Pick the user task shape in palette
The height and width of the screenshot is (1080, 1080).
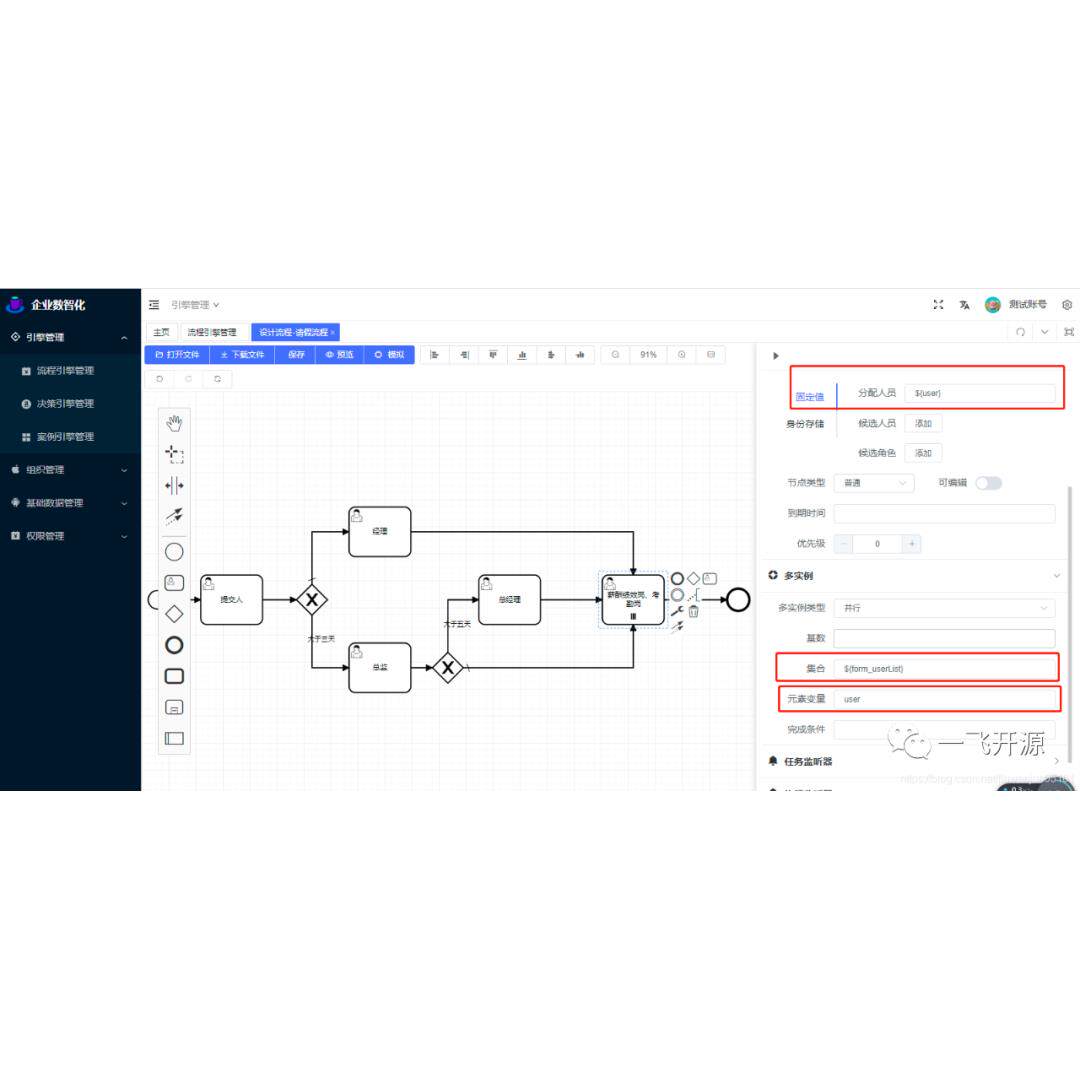[x=174, y=583]
